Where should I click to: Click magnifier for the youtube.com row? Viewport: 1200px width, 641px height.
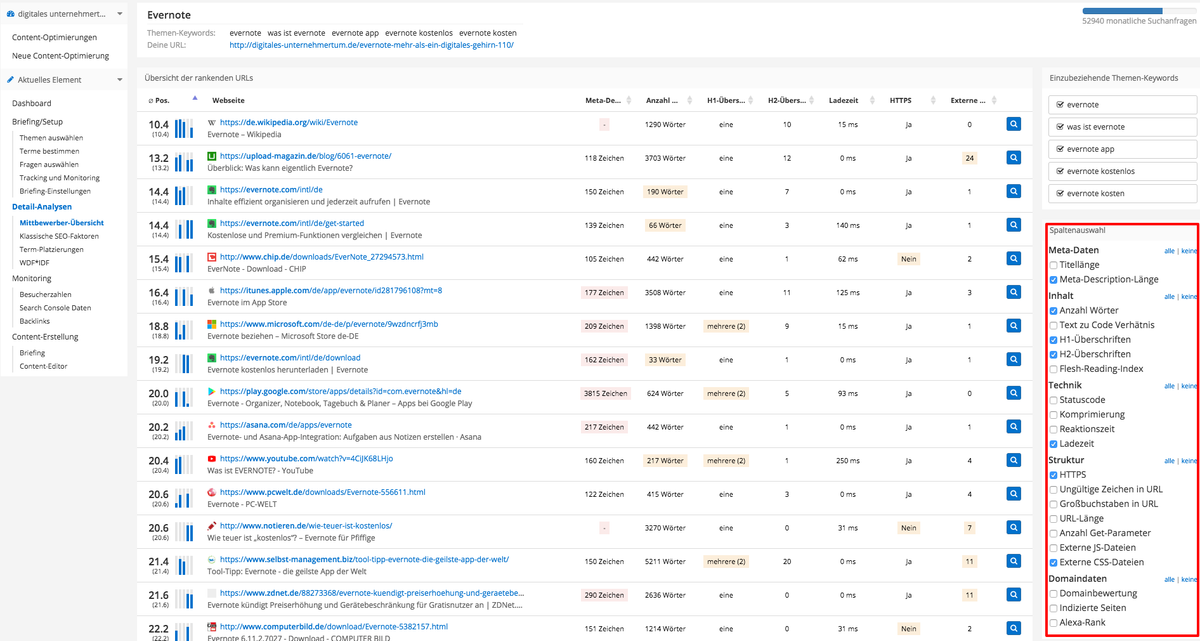point(1013,460)
